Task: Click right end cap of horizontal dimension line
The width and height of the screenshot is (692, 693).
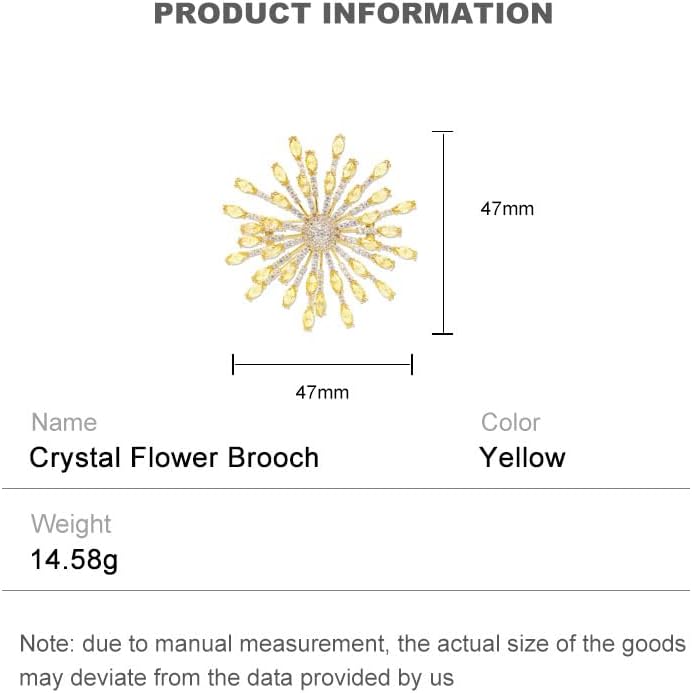Action: [412, 365]
